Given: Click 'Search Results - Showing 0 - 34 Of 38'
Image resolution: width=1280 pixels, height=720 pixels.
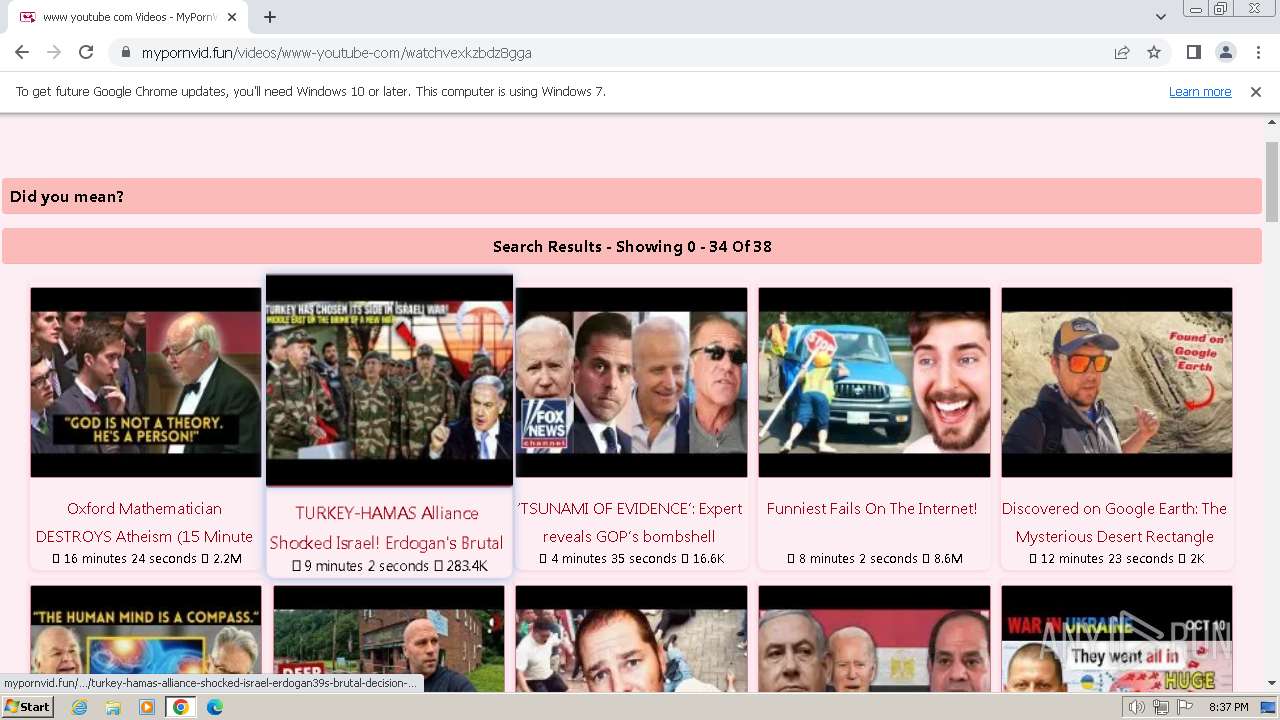Looking at the screenshot, I should point(632,246).
